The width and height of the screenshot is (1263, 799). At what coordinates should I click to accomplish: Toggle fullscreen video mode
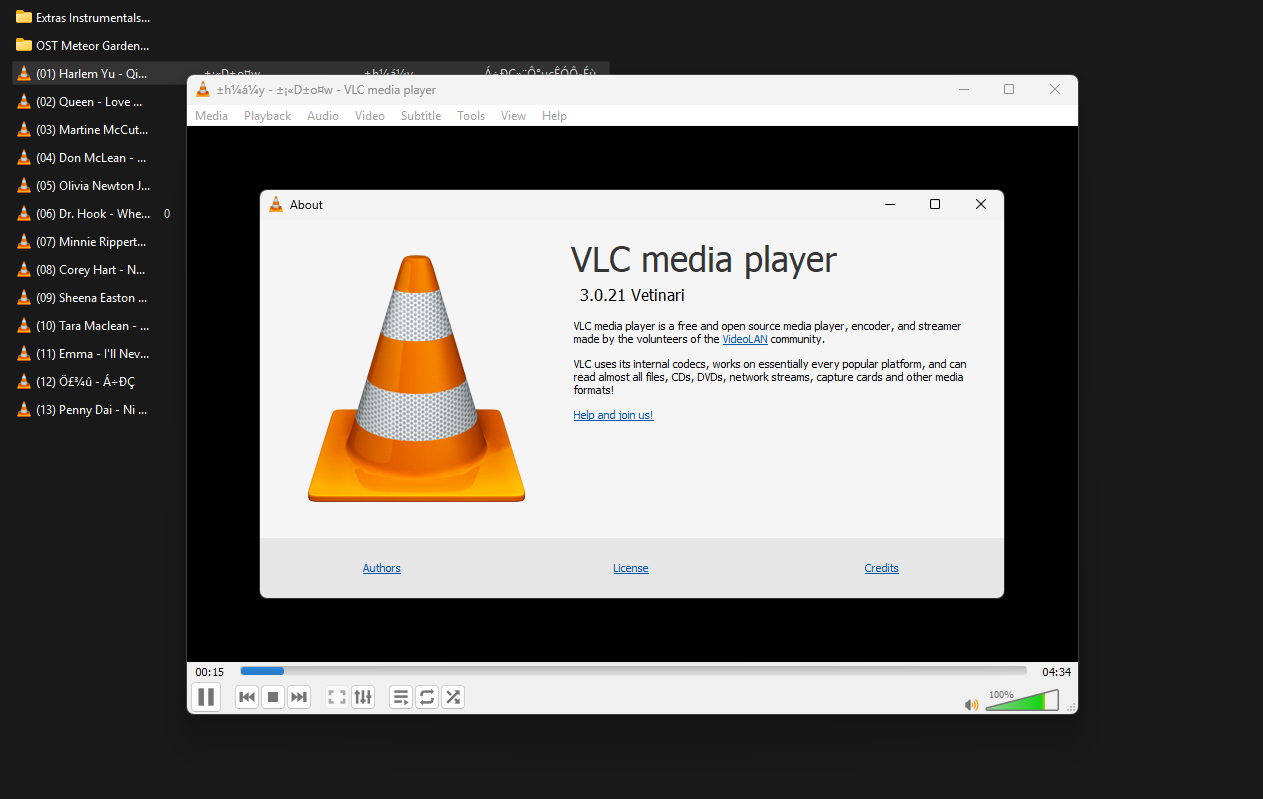pos(337,697)
